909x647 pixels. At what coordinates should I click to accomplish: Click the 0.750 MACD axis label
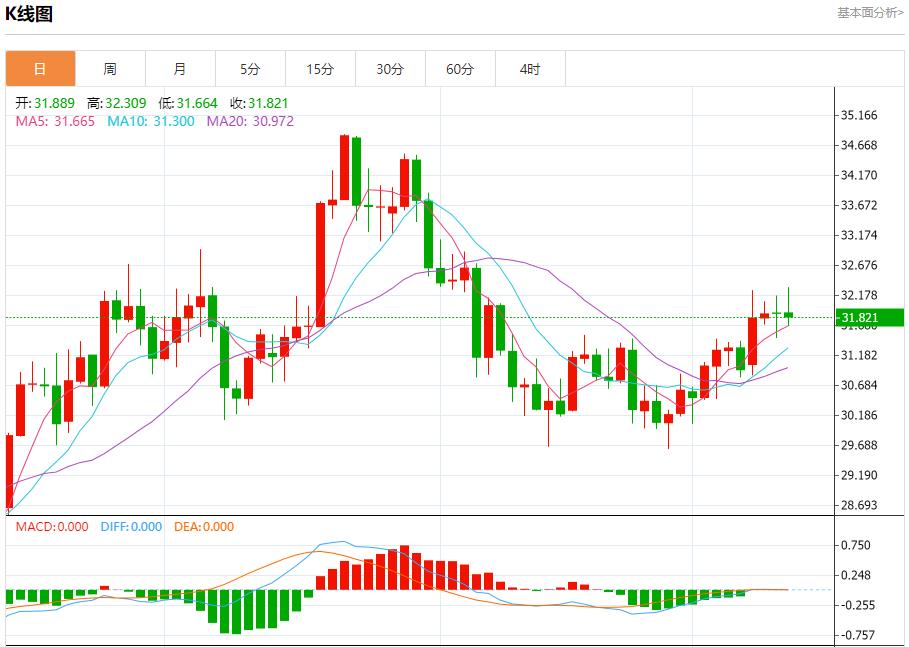(x=858, y=546)
